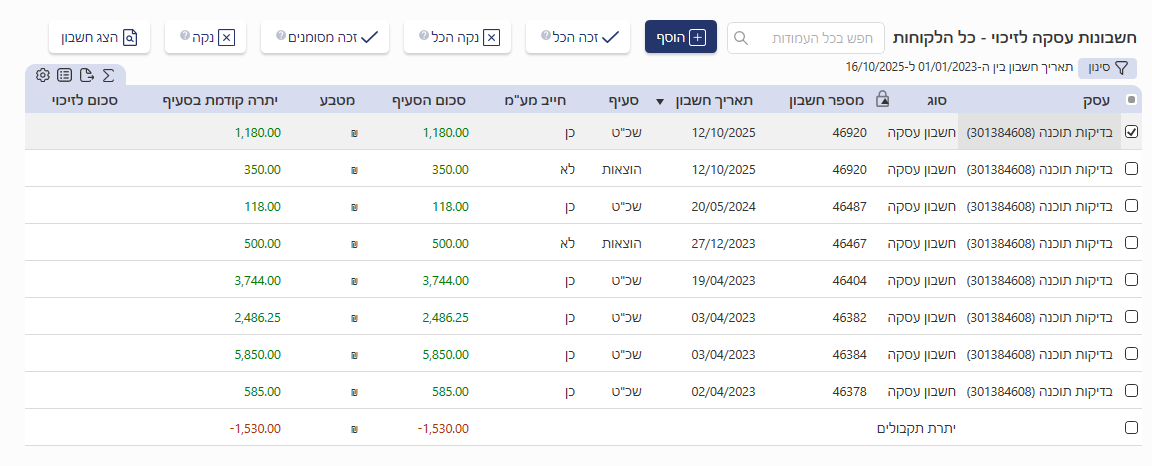The width and height of the screenshot is (1152, 466).
Task: Open the table settings gear icon
Action: click(42, 75)
